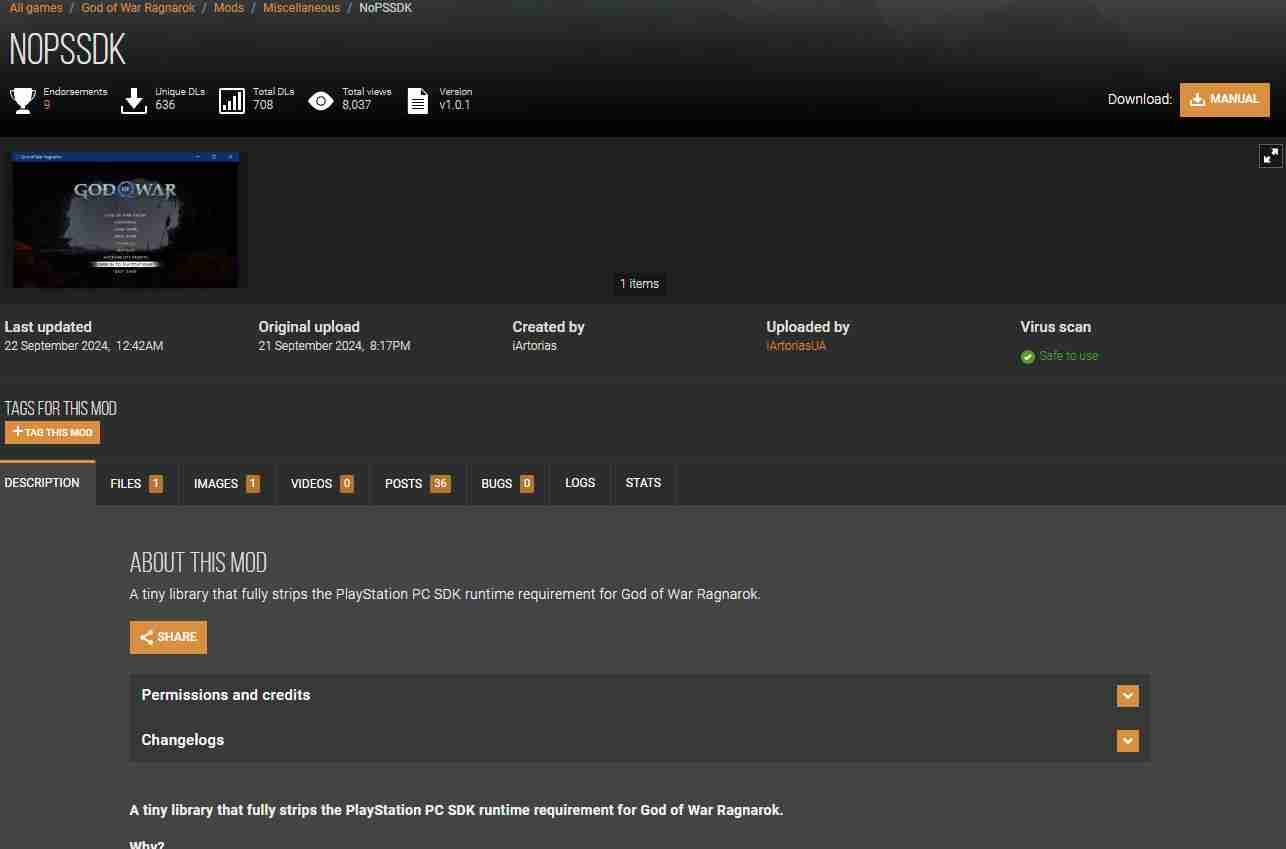Open the God of War main menu thumbnail
This screenshot has width=1286, height=849.
(125, 219)
